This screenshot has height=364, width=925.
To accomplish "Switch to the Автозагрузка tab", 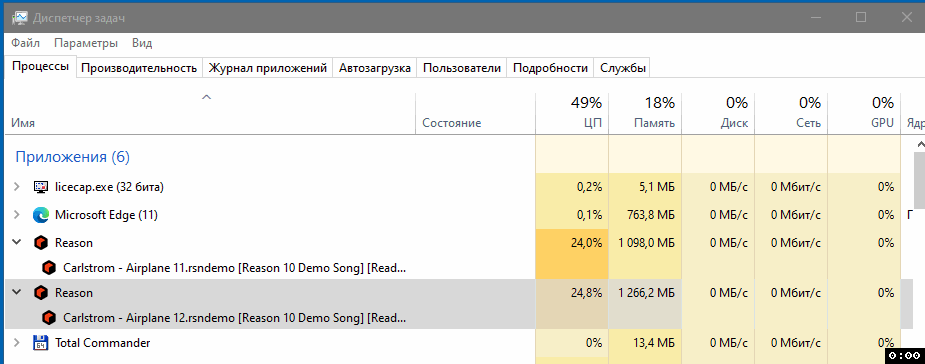I will 375,68.
